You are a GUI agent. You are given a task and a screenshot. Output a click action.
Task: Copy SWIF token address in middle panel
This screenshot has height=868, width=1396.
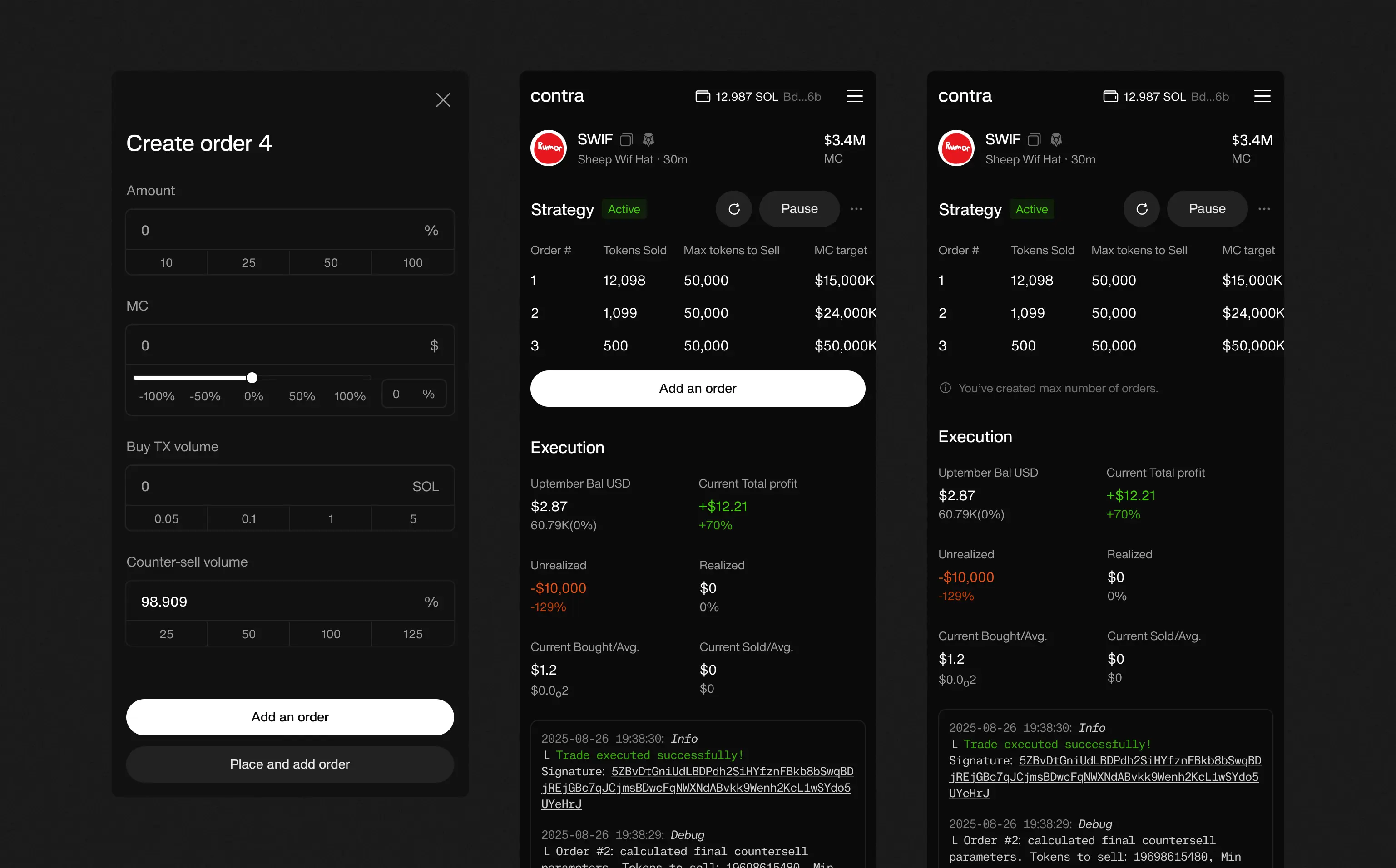pyautogui.click(x=627, y=139)
